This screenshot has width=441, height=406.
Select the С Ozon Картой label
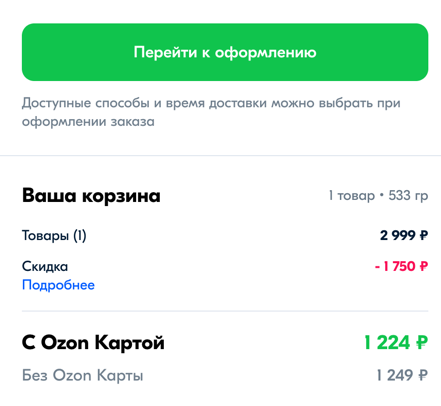(93, 343)
